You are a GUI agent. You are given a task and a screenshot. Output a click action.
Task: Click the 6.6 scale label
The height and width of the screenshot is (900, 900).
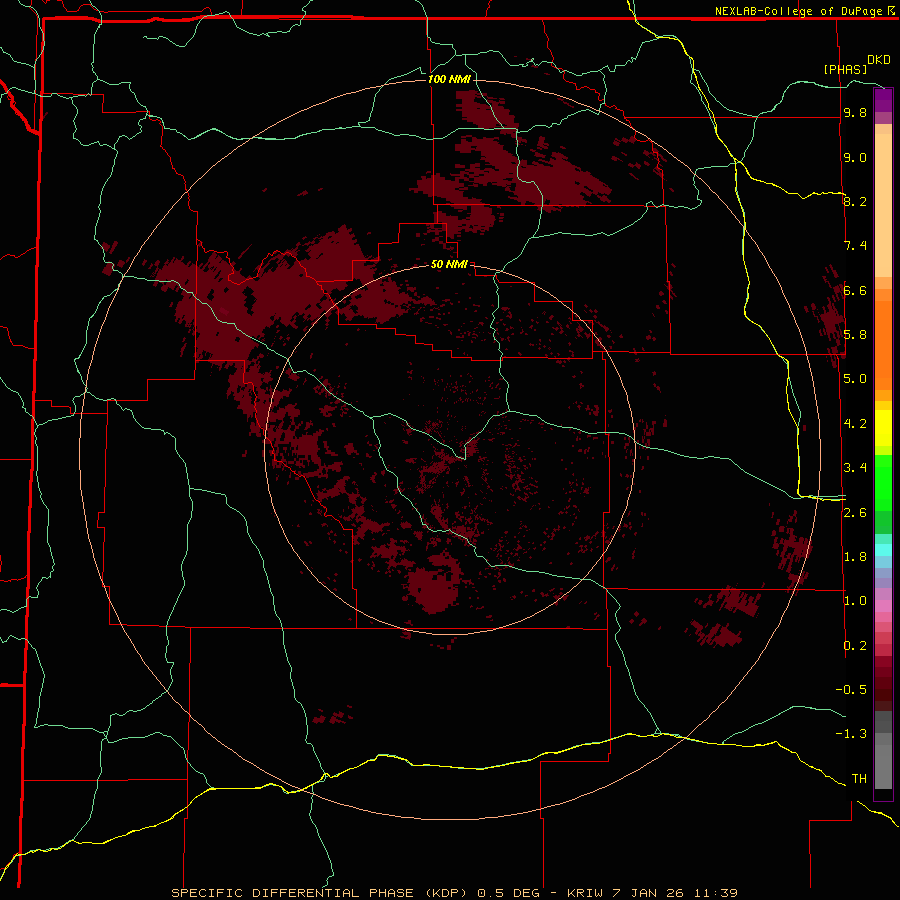click(x=855, y=290)
